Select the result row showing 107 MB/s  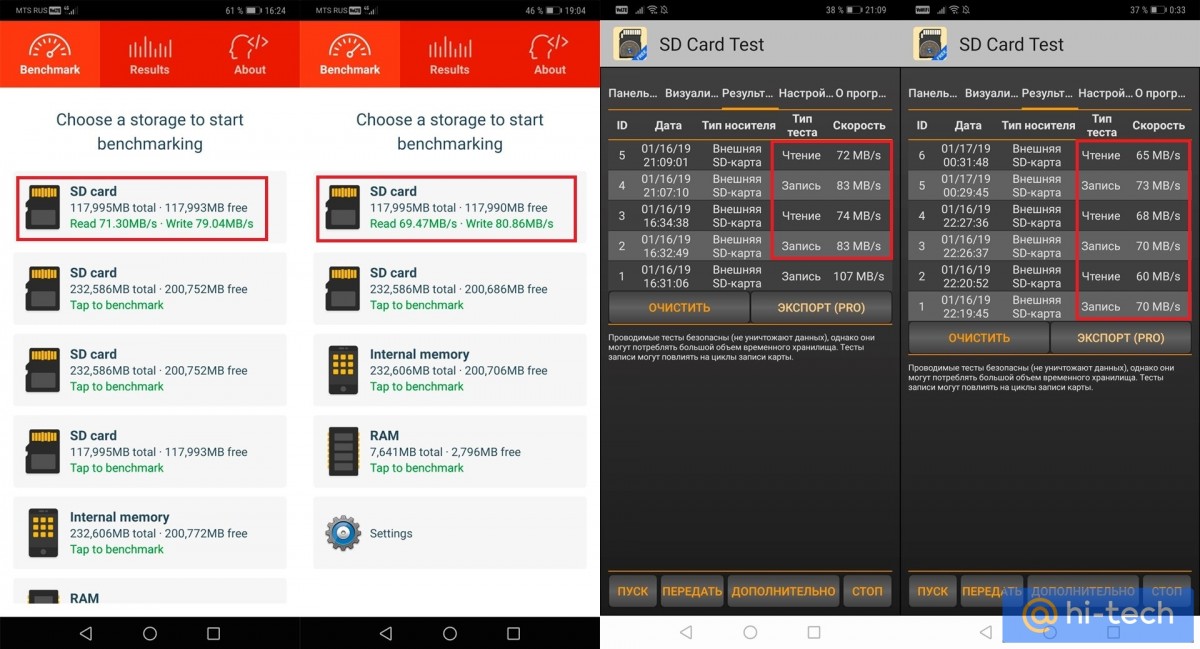749,276
